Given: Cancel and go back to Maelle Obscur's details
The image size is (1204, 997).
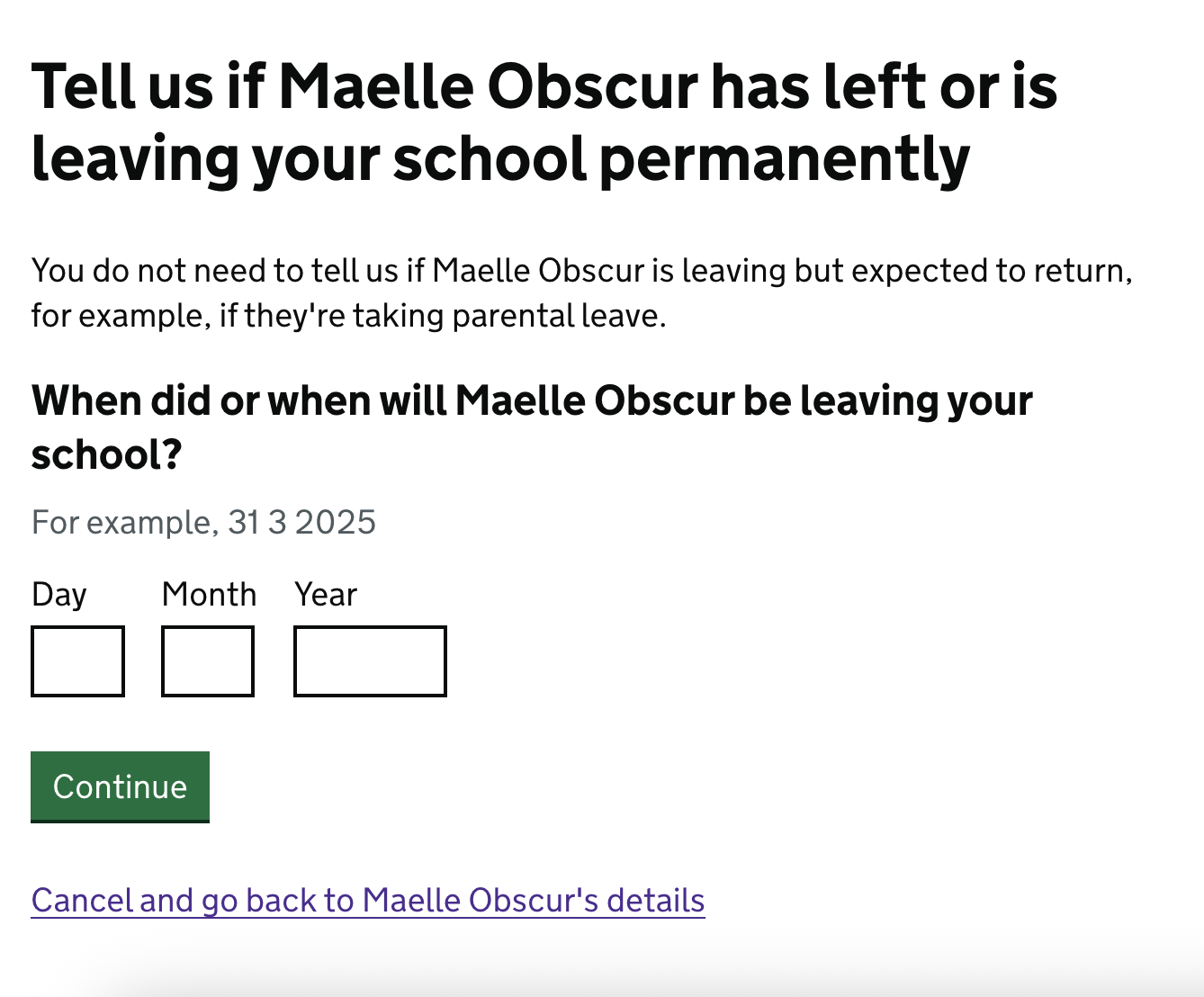Looking at the screenshot, I should 368,901.
